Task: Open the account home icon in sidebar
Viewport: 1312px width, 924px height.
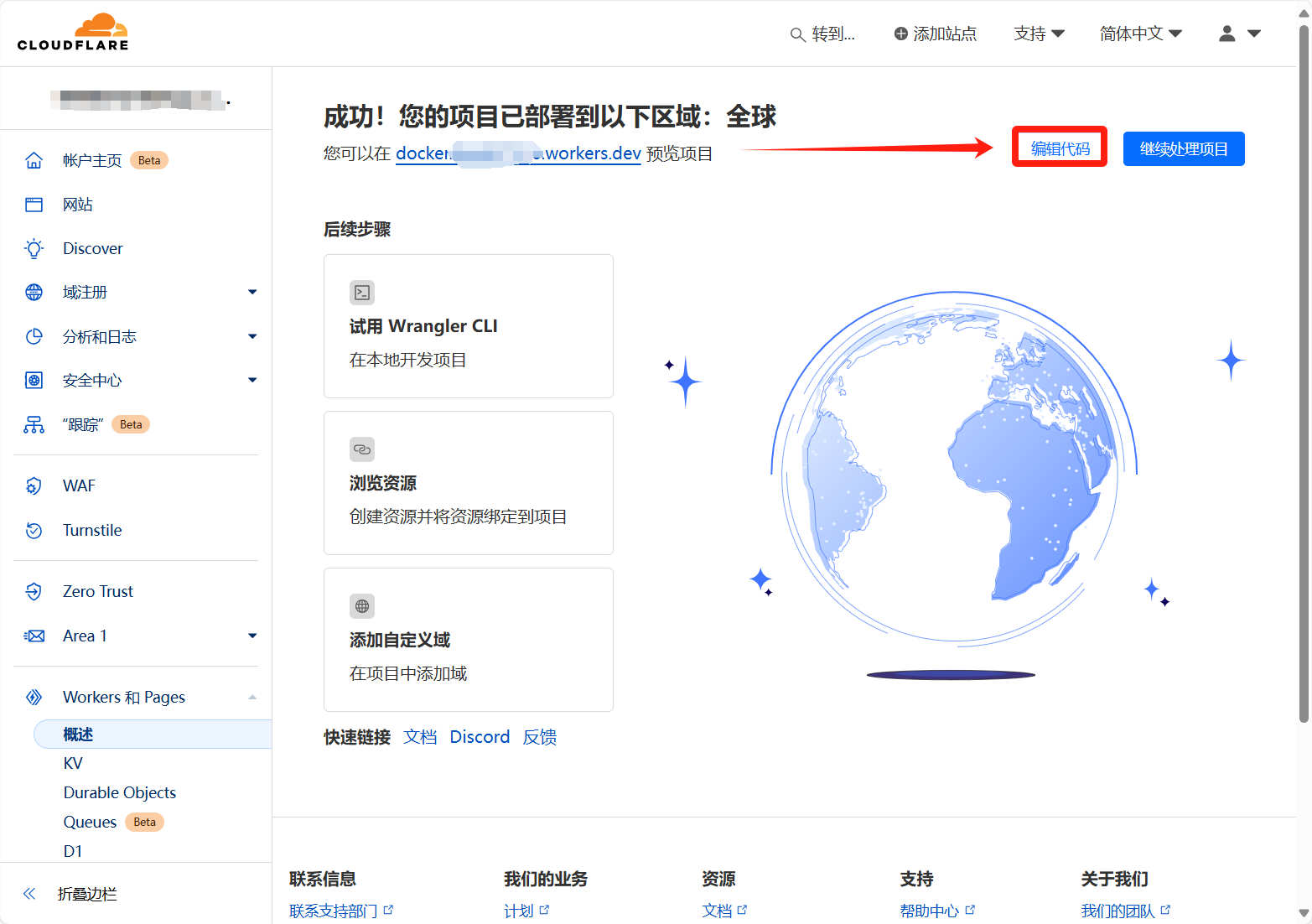Action: click(x=34, y=160)
